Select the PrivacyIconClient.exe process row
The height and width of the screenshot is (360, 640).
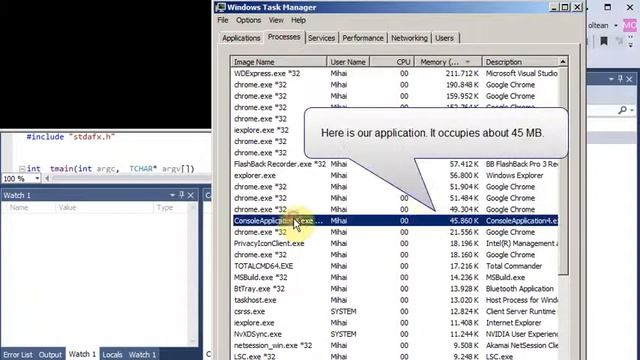pos(395,243)
